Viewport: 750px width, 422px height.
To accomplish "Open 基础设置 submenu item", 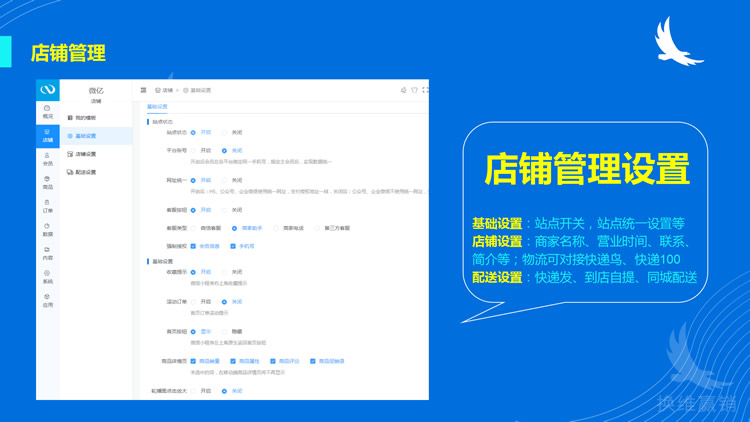I will click(x=96, y=136).
